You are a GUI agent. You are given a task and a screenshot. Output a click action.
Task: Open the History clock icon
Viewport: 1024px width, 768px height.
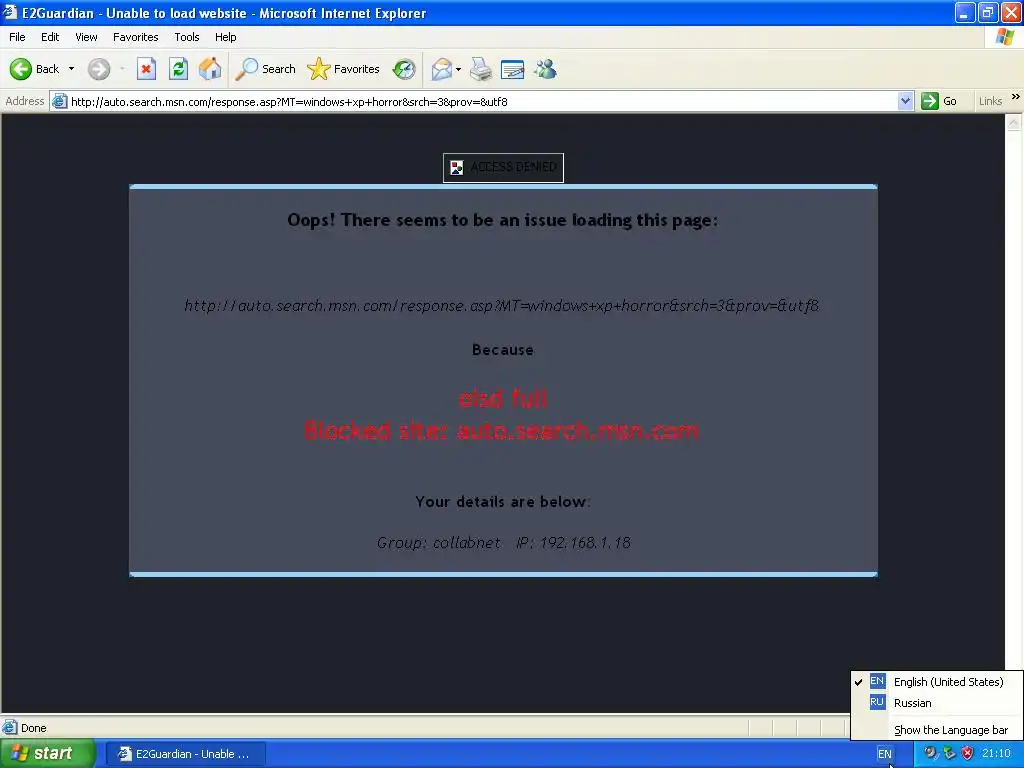[x=404, y=69]
